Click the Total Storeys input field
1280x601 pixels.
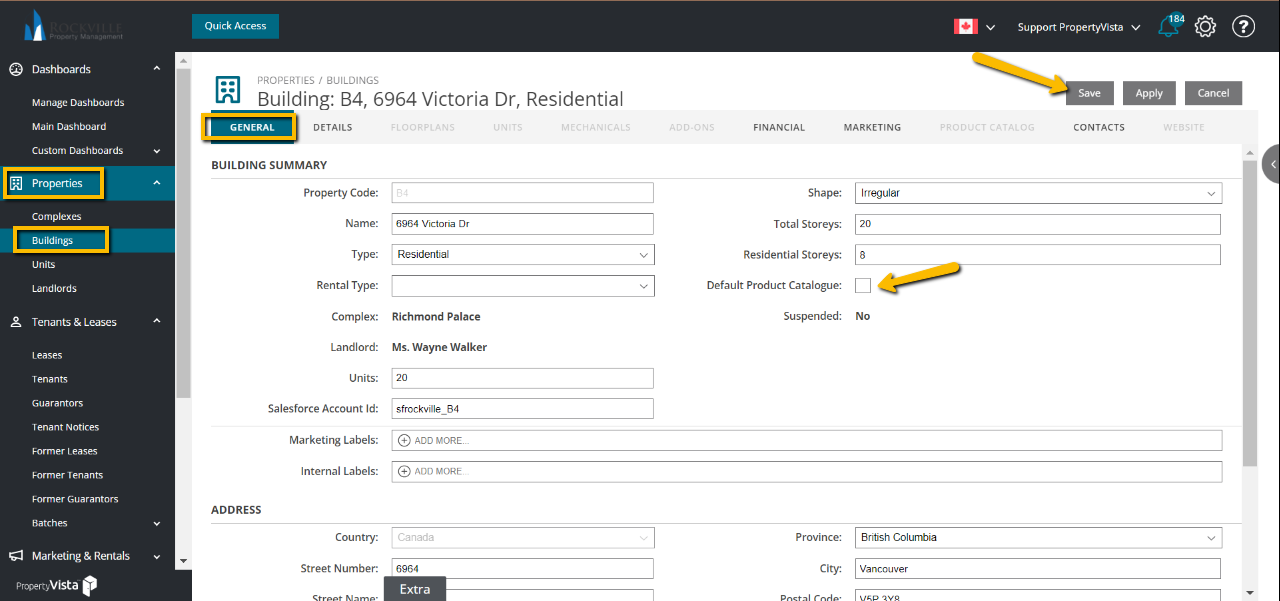tap(1038, 224)
